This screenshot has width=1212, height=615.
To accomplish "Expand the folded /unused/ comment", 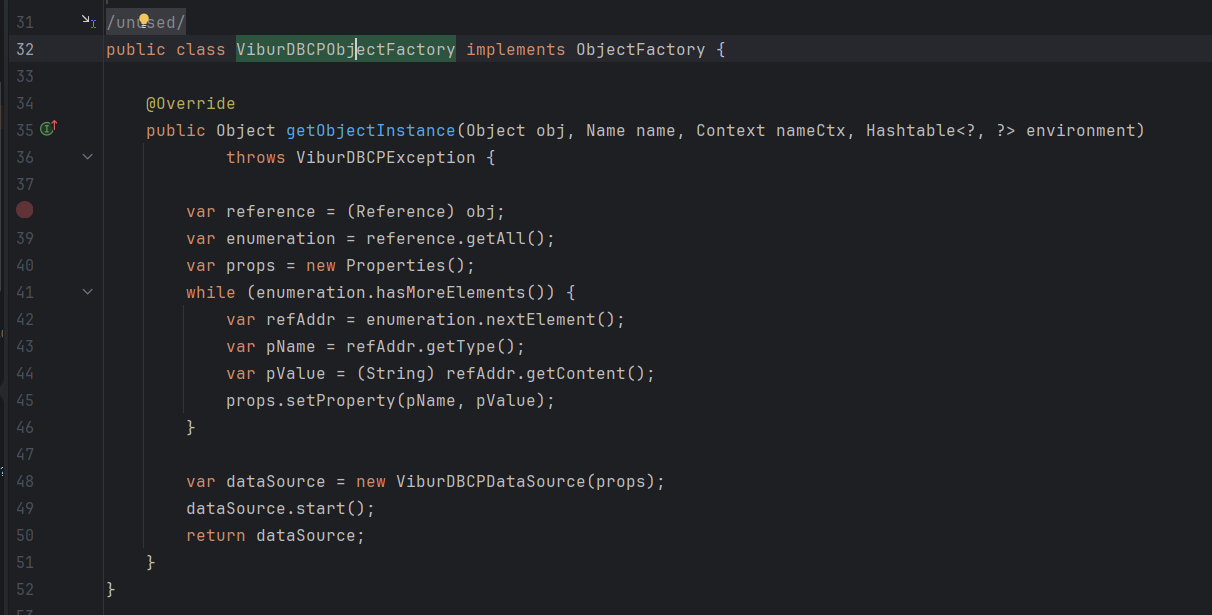I will tap(146, 22).
